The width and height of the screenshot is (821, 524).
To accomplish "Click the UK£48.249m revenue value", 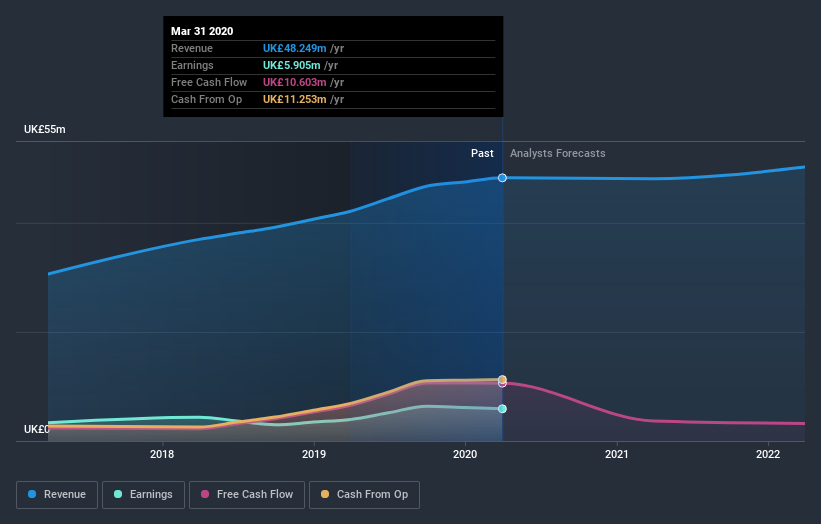I will tap(294, 48).
